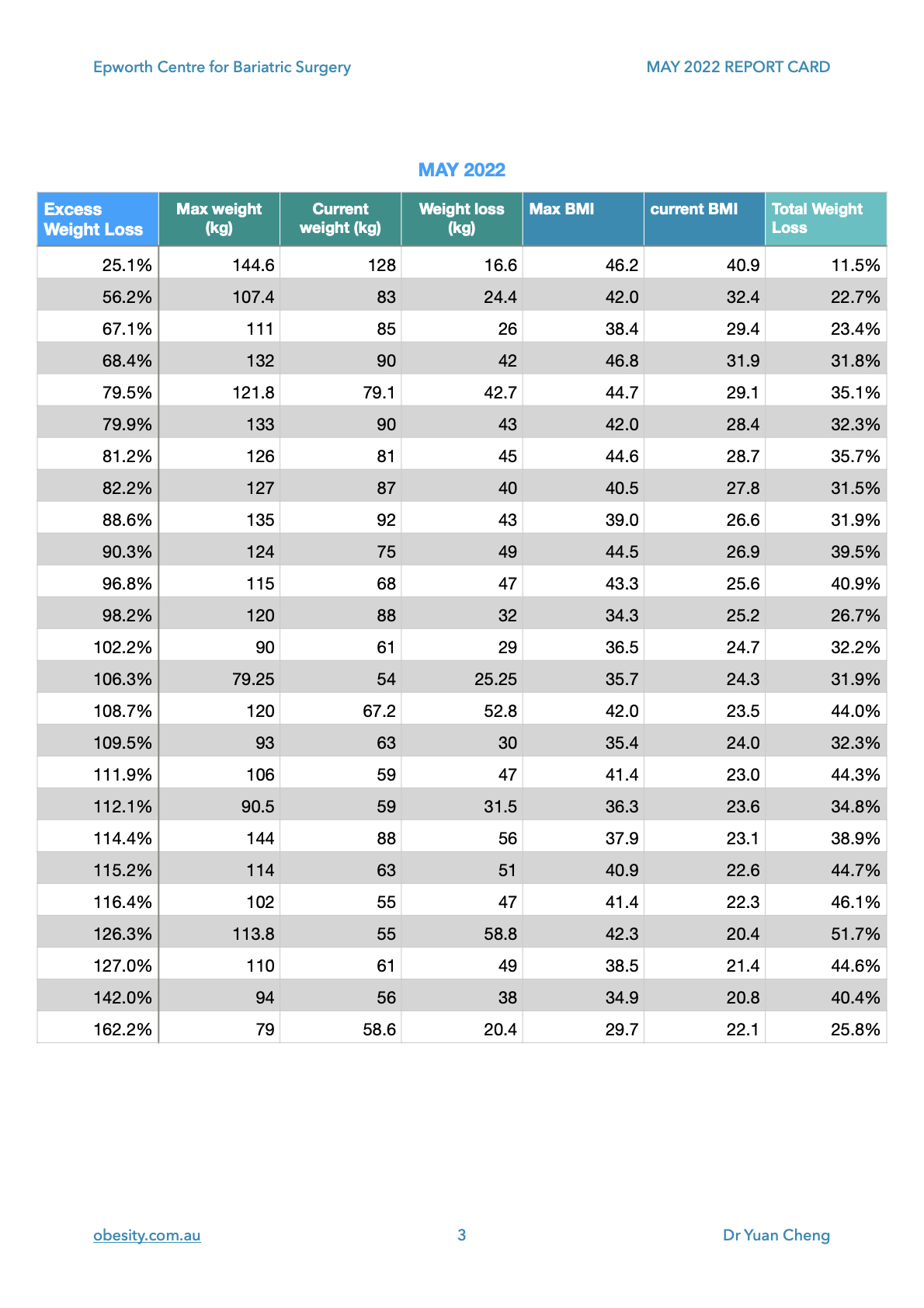Screen dimensions: 924x1308
Task: Click the 79.25 max weight cell
Action: 253,679
